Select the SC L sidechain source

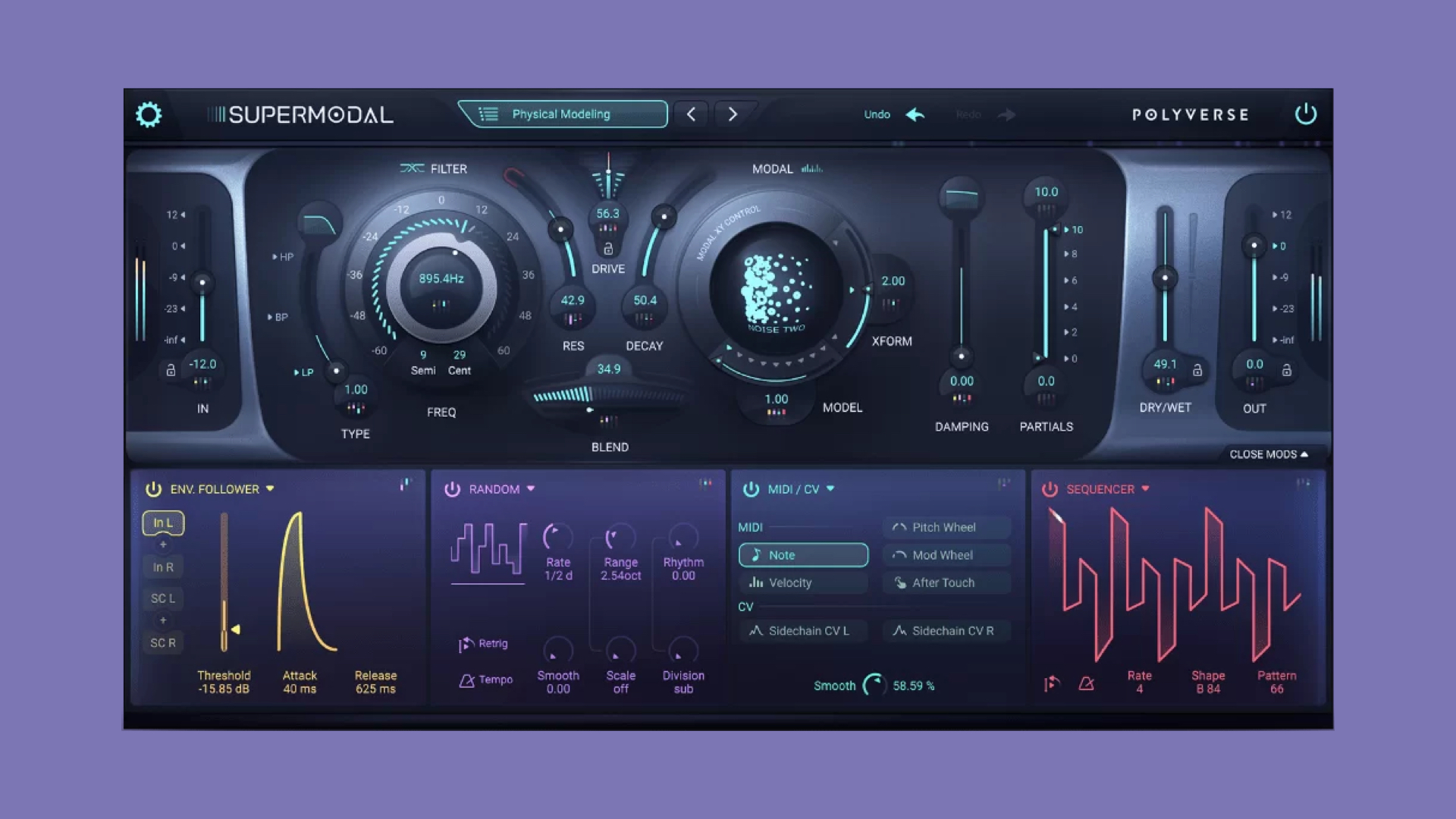tap(163, 598)
